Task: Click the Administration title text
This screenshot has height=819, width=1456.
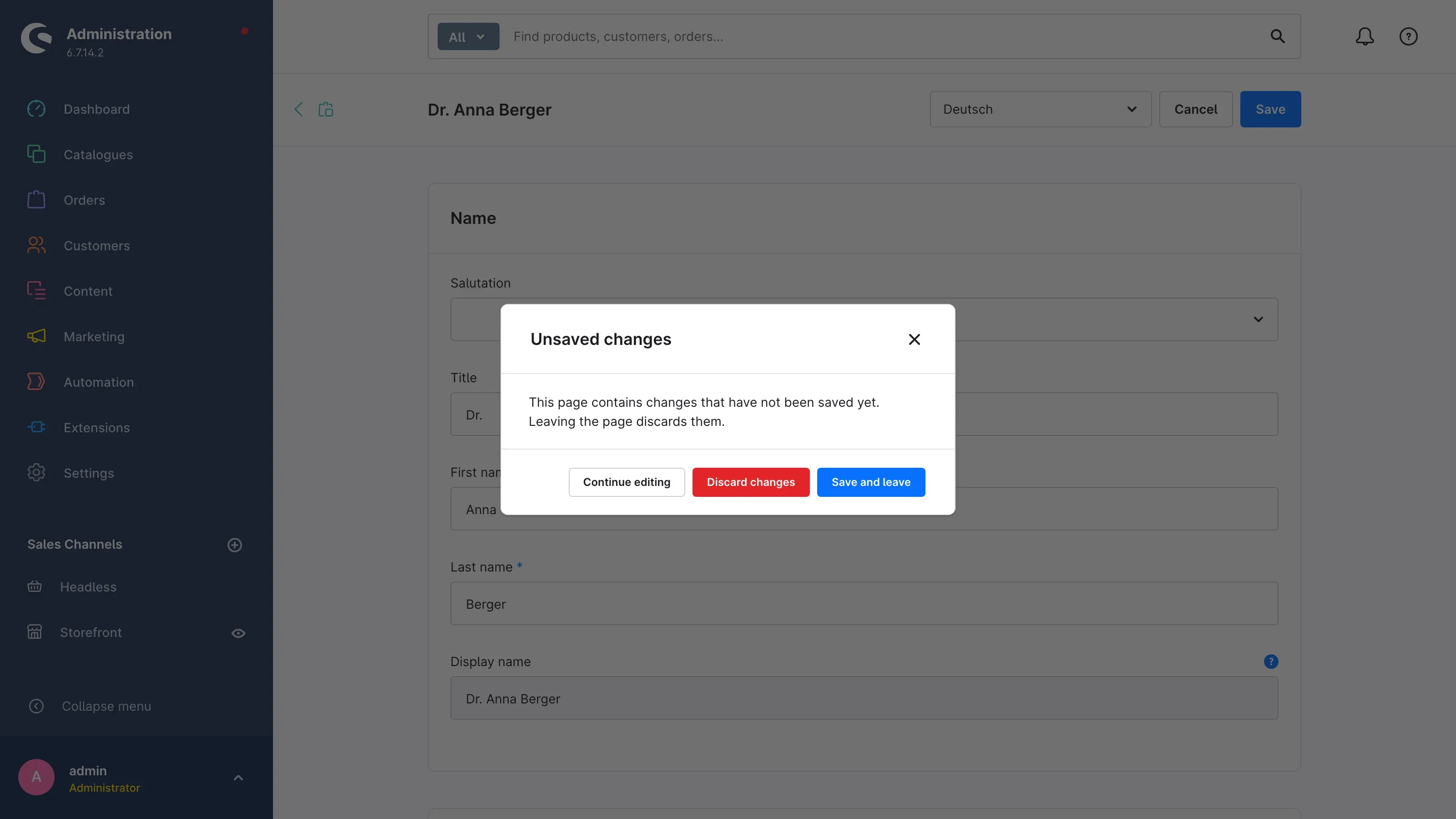Action: (x=119, y=34)
